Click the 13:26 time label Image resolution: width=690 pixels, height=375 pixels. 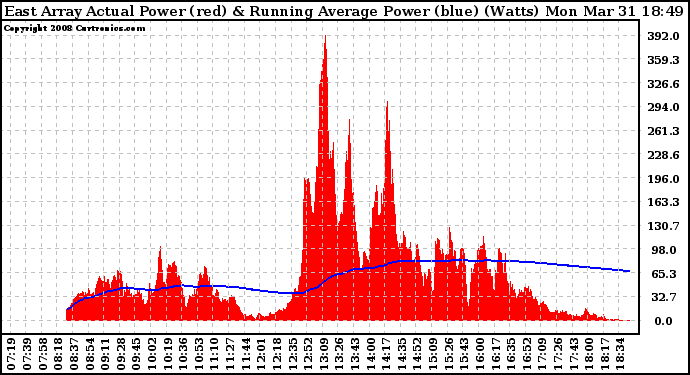[340, 354]
